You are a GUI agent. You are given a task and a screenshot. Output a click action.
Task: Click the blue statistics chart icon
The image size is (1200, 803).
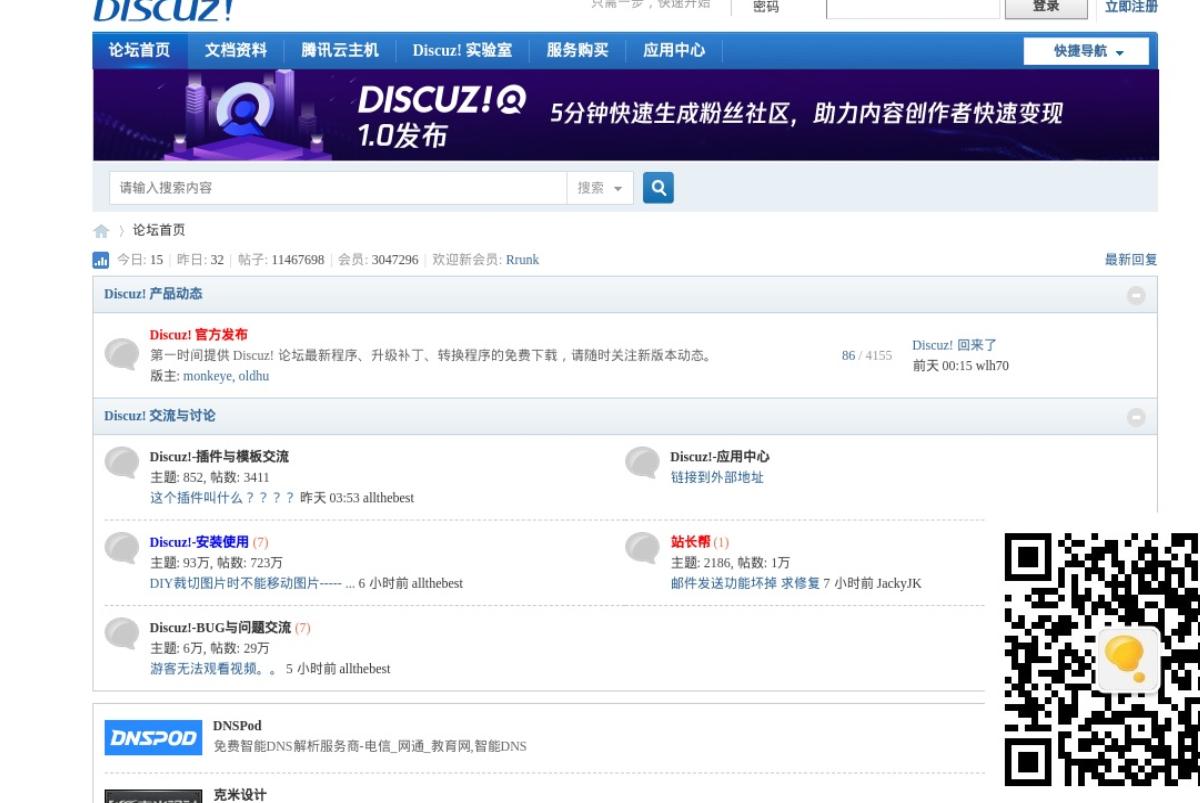tap(101, 260)
